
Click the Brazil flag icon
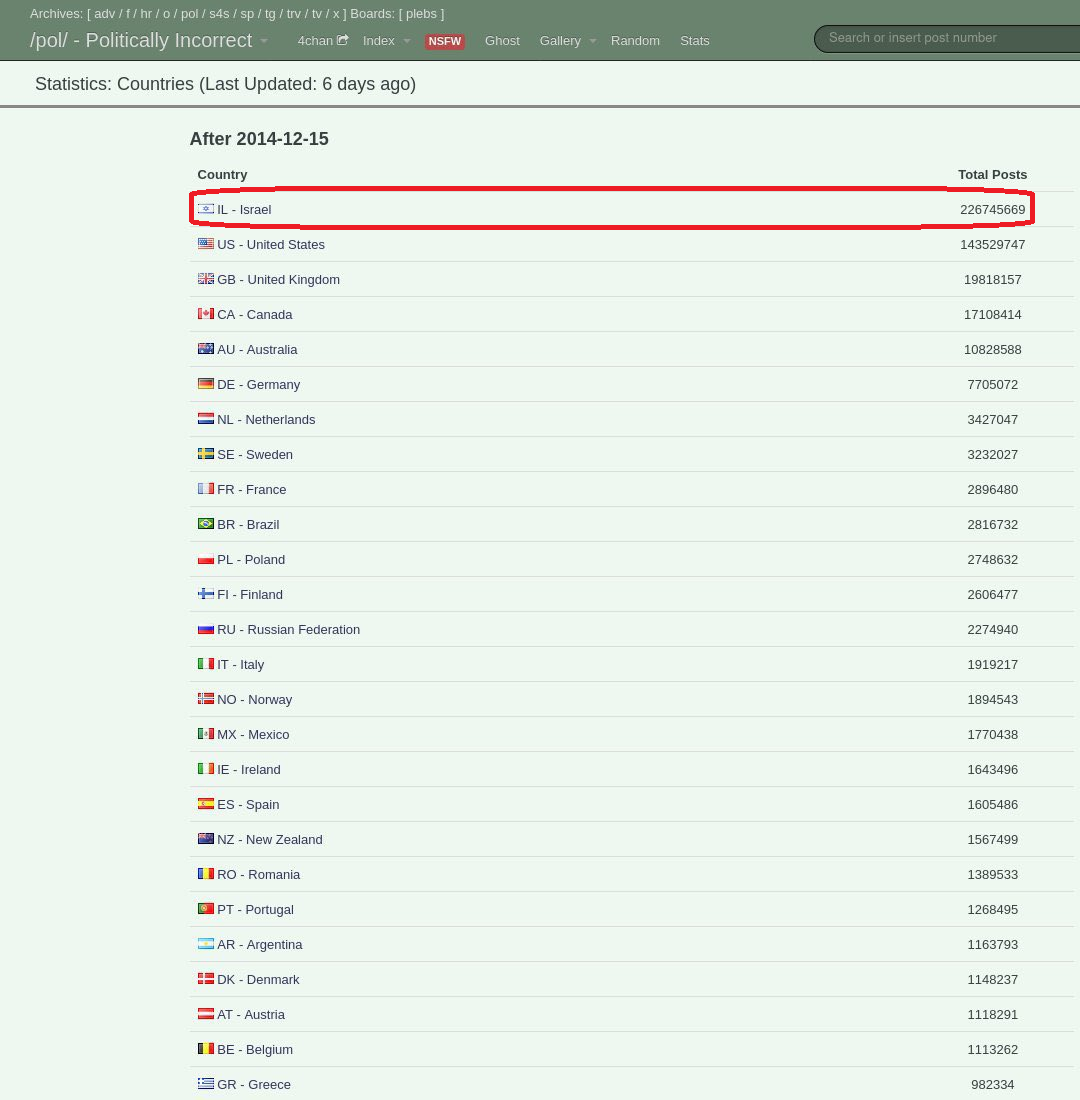point(206,523)
